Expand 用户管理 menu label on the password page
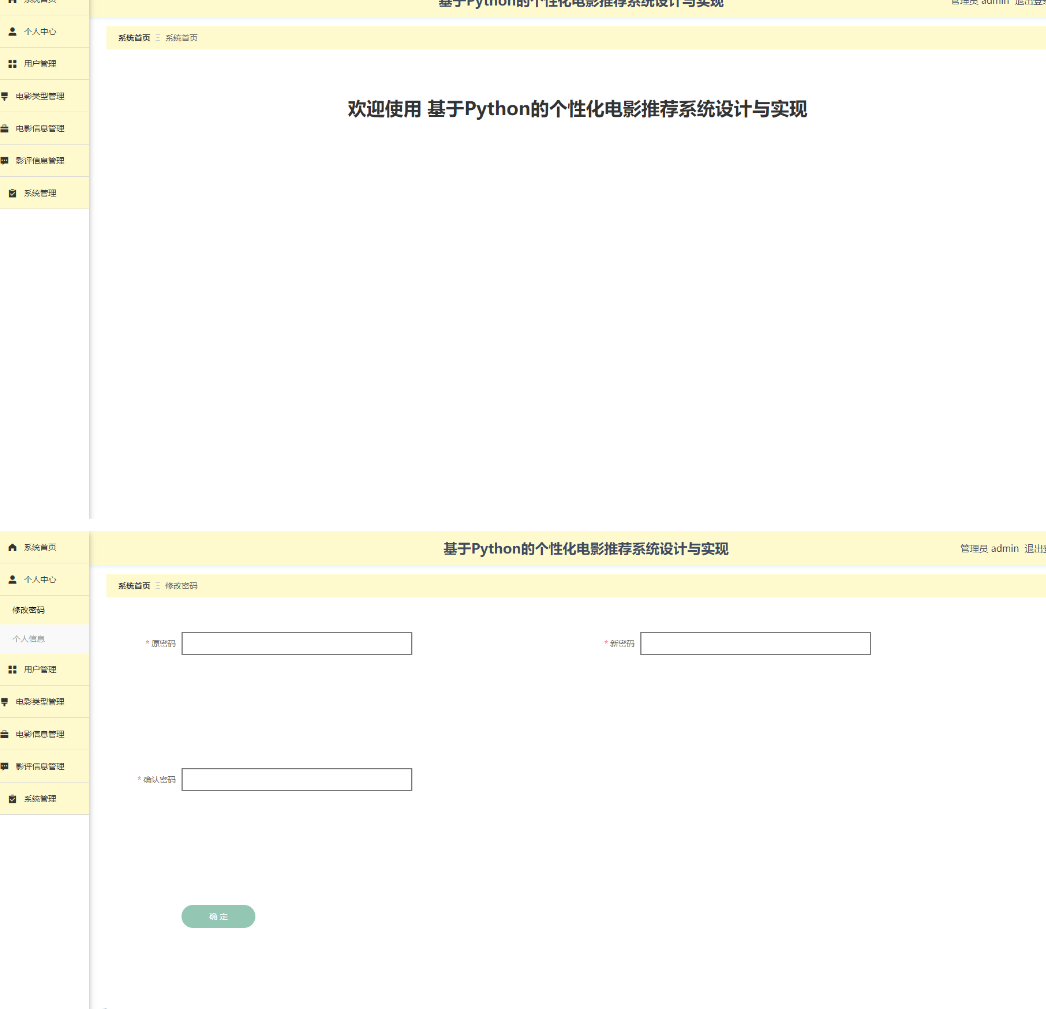Screen dimensions: 1046x1009 pyautogui.click(x=40, y=670)
